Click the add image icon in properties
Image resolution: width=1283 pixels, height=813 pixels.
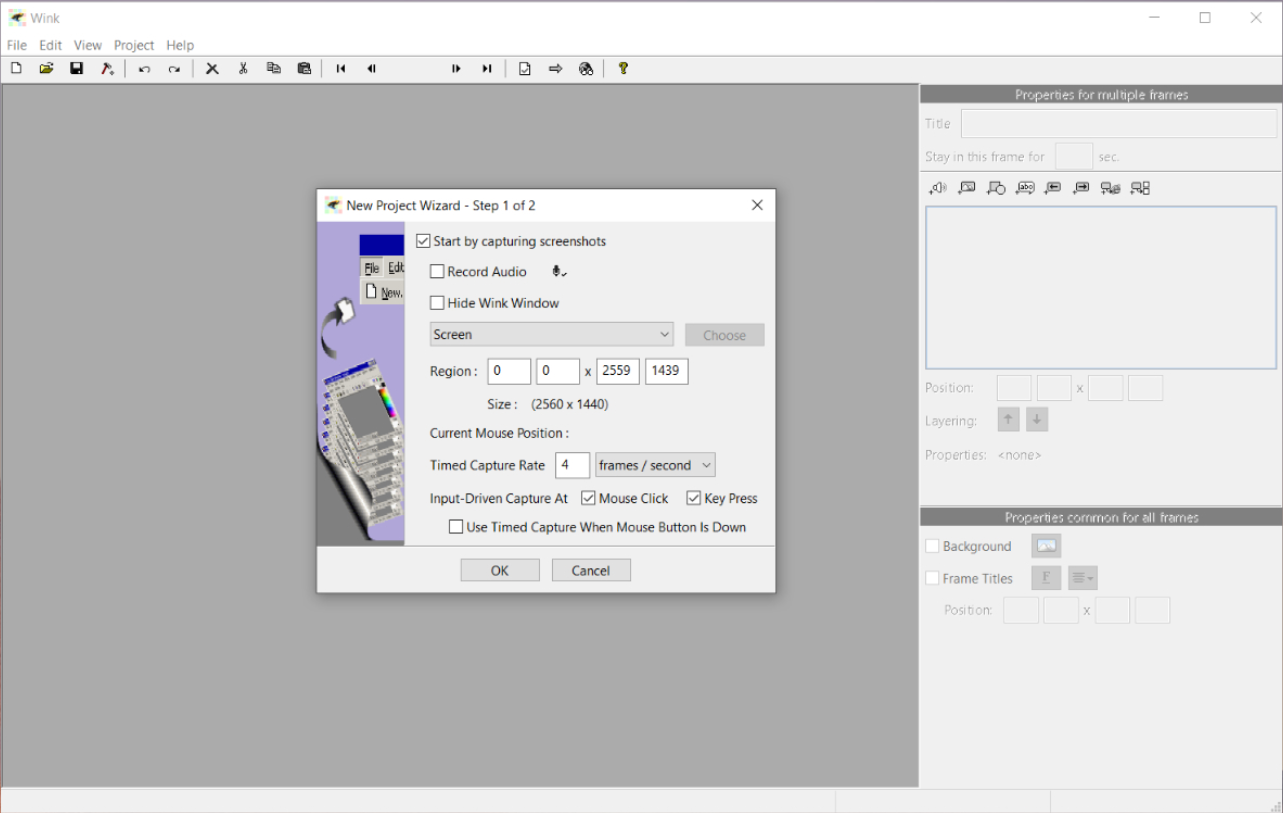click(967, 188)
